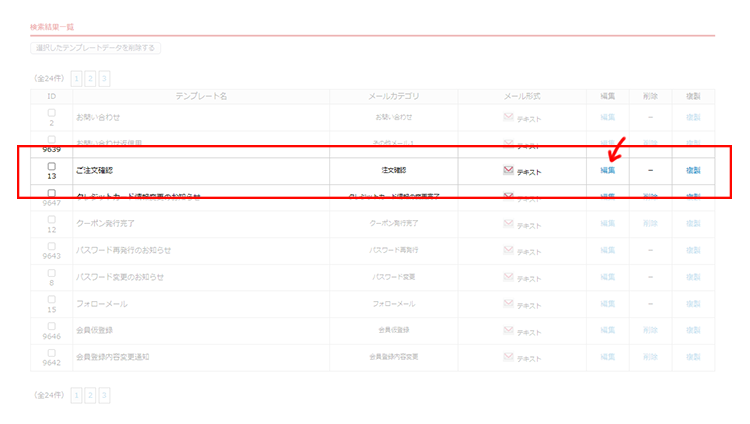
Task: Duplicate クーポン発行完了 with 複製
Action: pos(693,223)
